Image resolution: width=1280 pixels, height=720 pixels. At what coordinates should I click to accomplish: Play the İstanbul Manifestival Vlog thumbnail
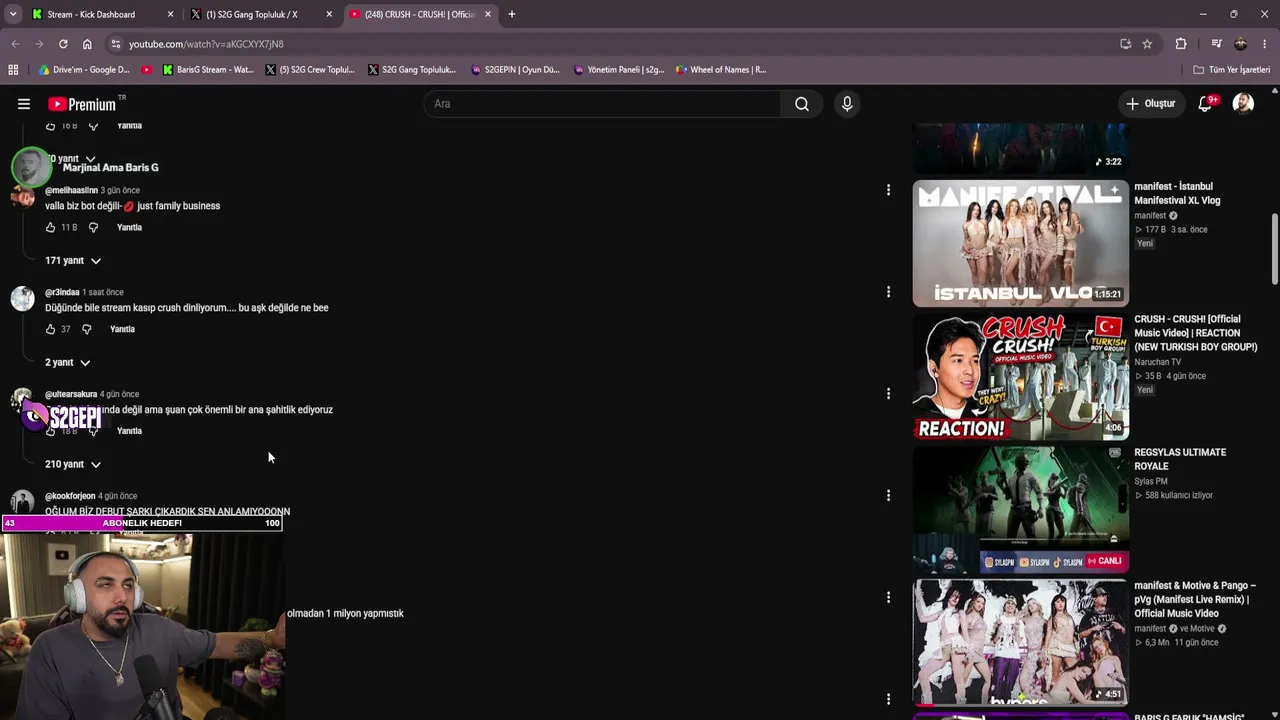pos(1020,243)
